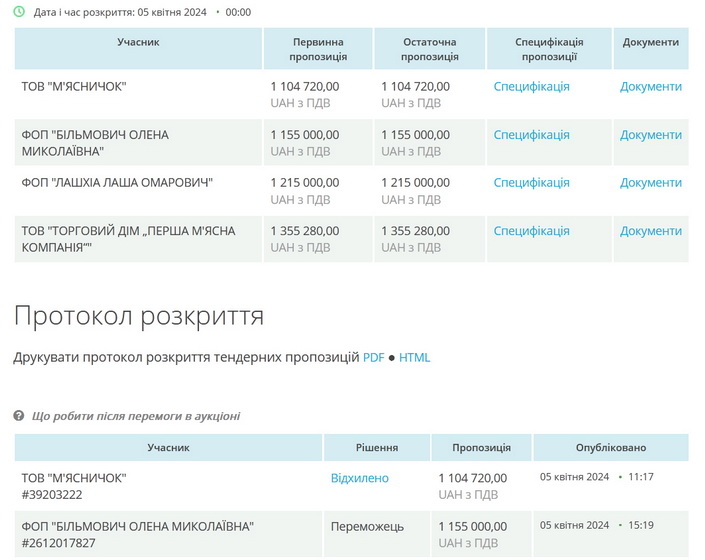Open the disclosure protocol in HTML
Image resolution: width=705 pixels, height=560 pixels.
[414, 358]
